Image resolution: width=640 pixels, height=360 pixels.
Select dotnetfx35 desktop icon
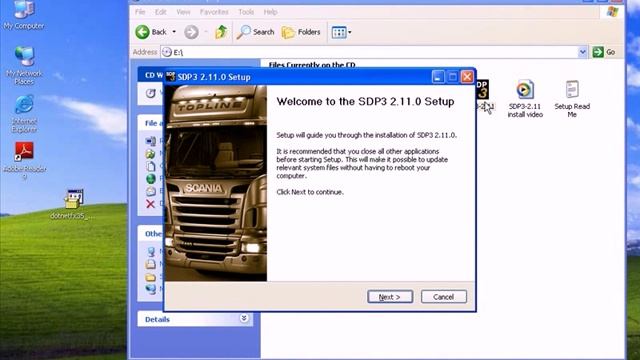pos(73,204)
